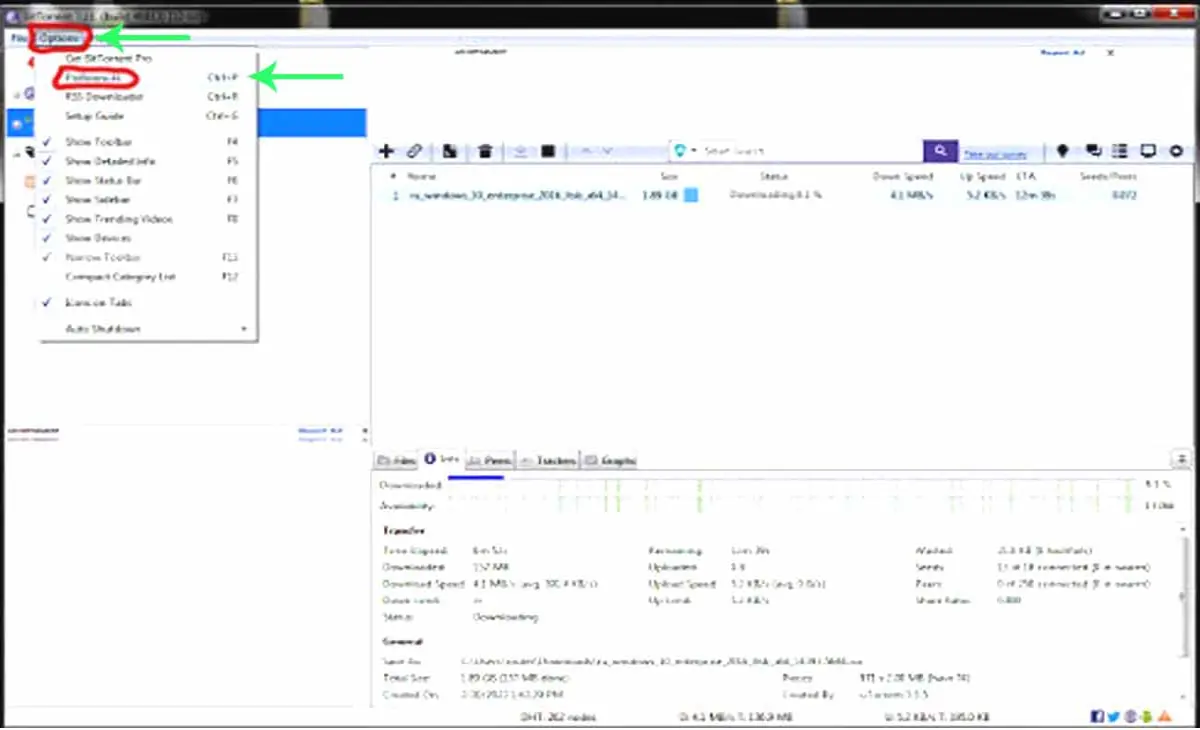The width and height of the screenshot is (1200, 730).
Task: Click the Take our survey link
Action: tap(995, 154)
